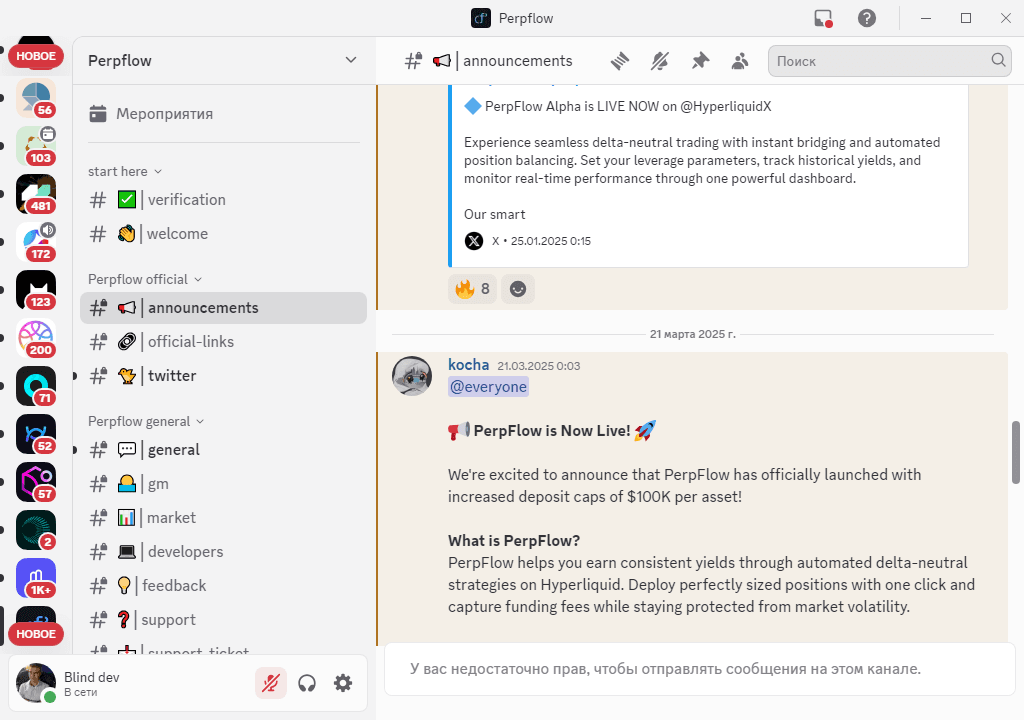This screenshot has width=1024, height=720.
Task: Open Help via the question mark icon
Action: (867, 18)
